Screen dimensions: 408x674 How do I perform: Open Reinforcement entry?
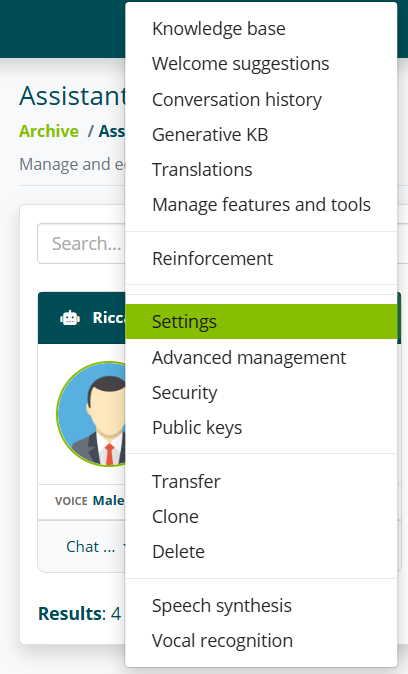(x=261, y=259)
